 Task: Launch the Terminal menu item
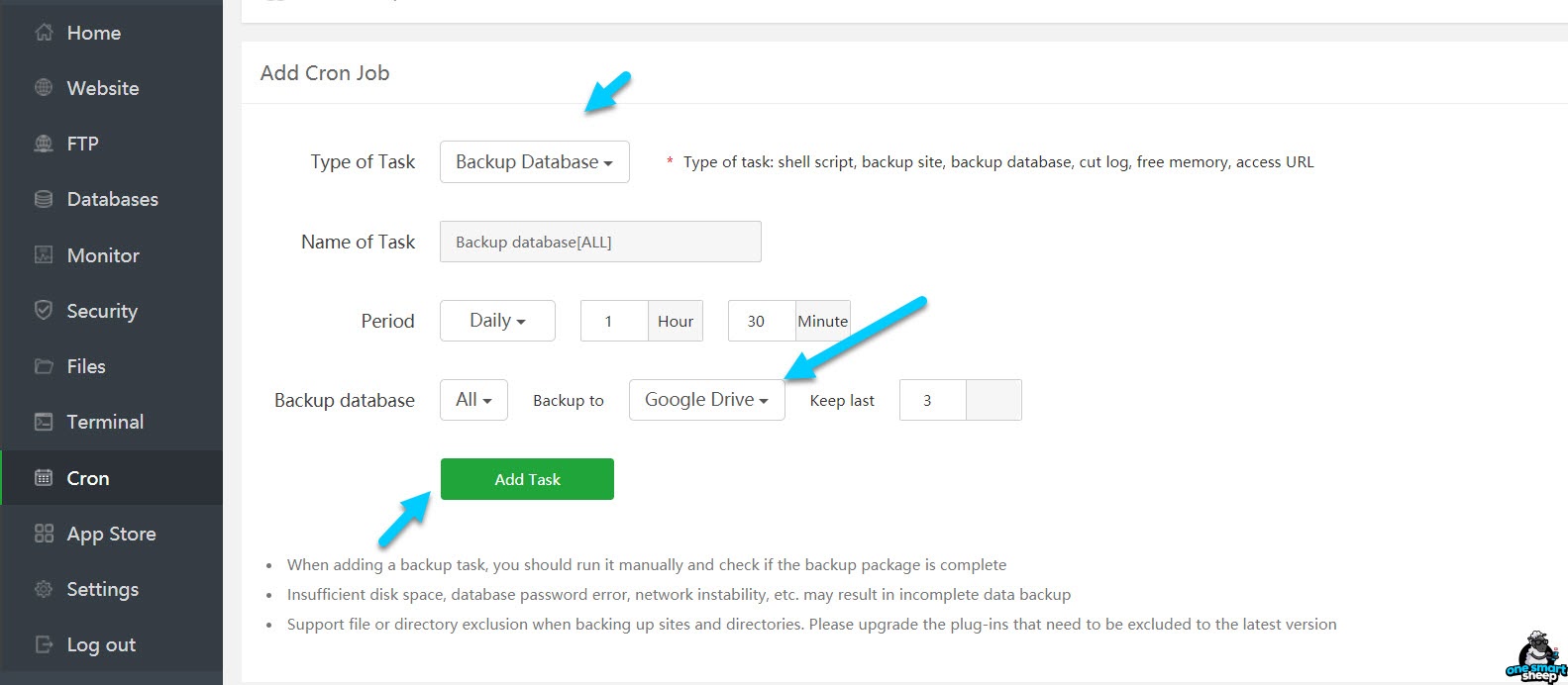tap(105, 422)
